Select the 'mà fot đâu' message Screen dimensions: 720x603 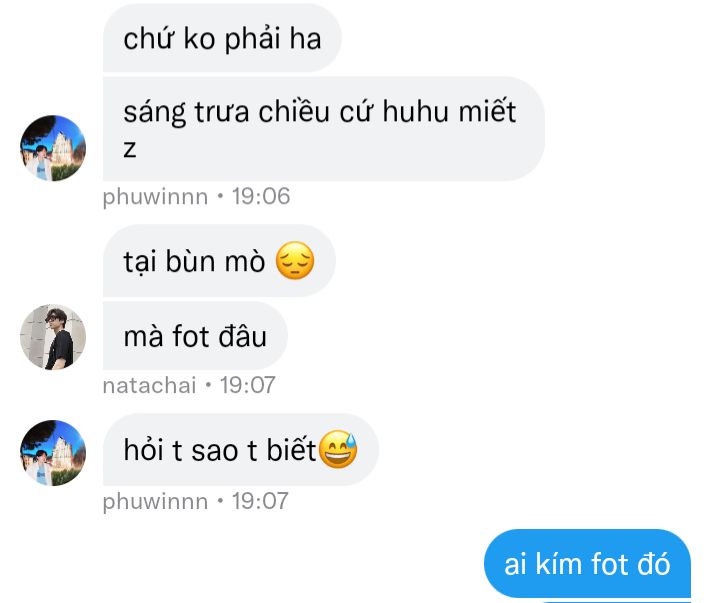195,336
